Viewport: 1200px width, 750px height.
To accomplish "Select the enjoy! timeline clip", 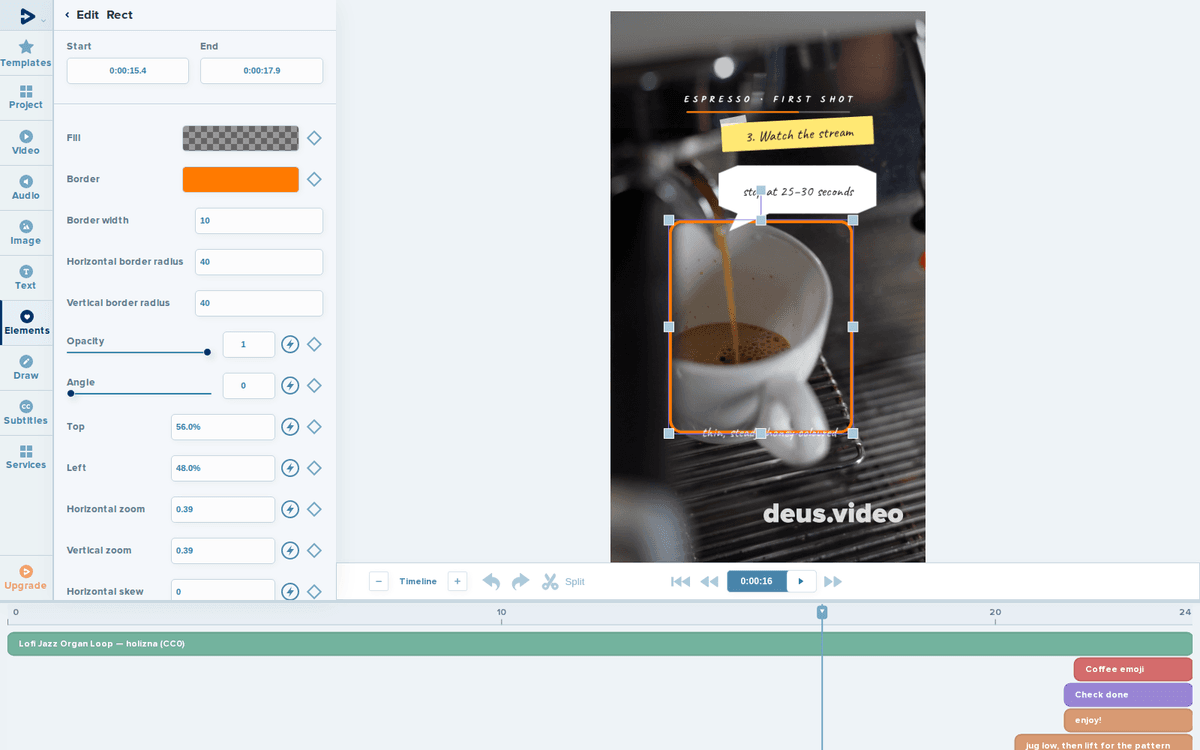I will [x=1128, y=720].
